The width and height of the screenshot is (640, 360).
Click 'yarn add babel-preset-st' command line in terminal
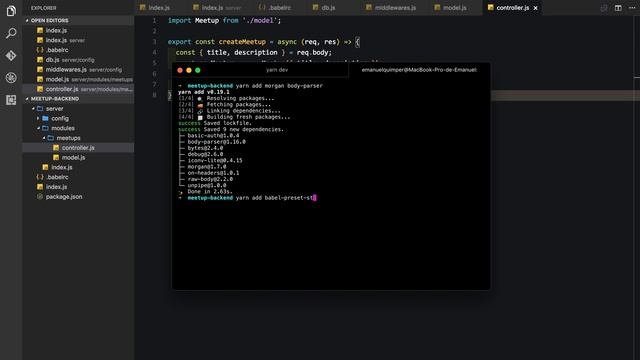(274, 198)
